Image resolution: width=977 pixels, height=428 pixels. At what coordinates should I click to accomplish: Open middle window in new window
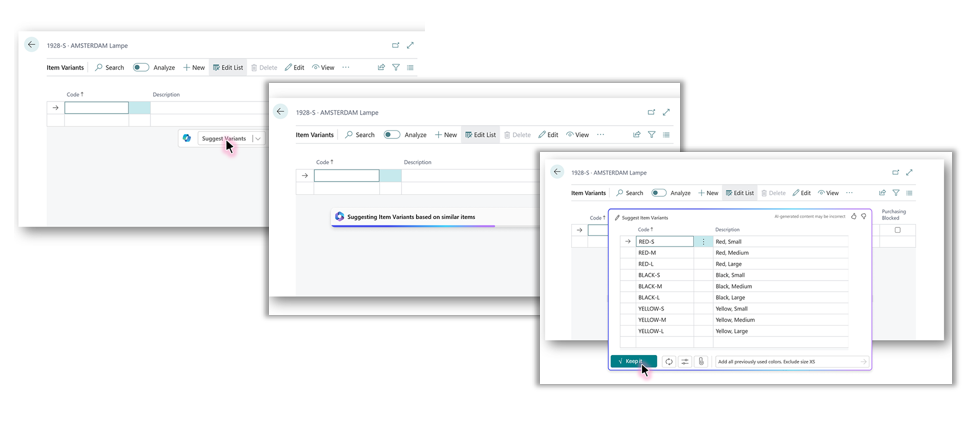click(x=651, y=113)
